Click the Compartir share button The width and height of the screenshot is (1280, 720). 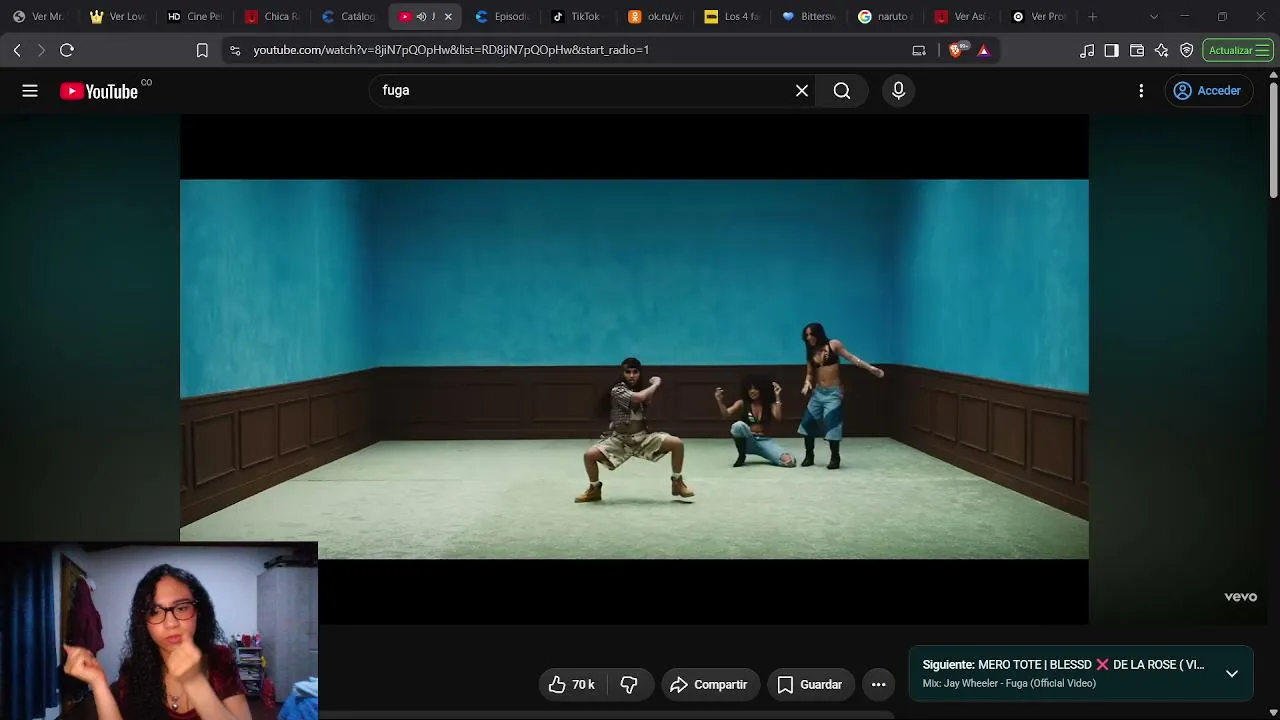pos(709,685)
